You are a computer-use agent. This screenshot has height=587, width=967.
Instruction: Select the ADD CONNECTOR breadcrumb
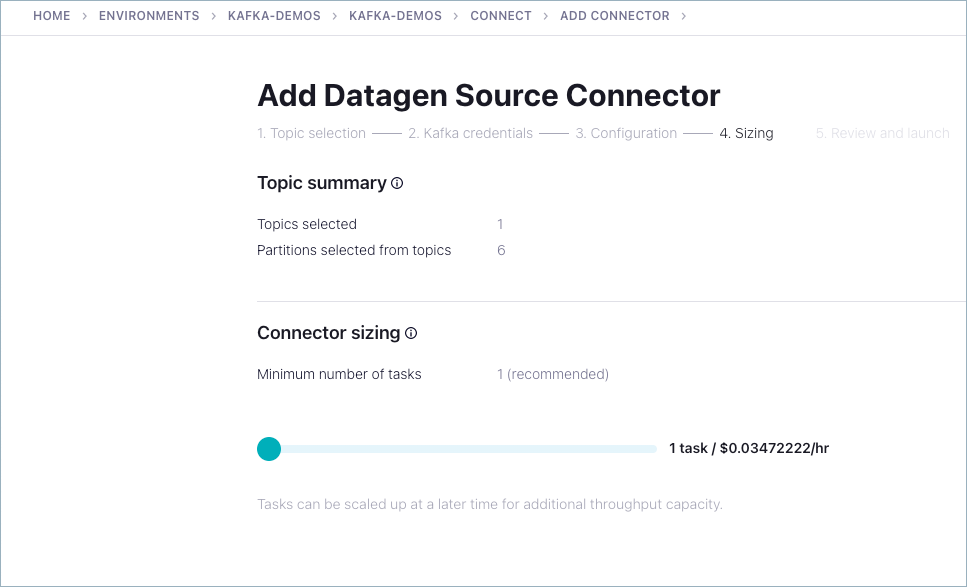click(x=614, y=16)
